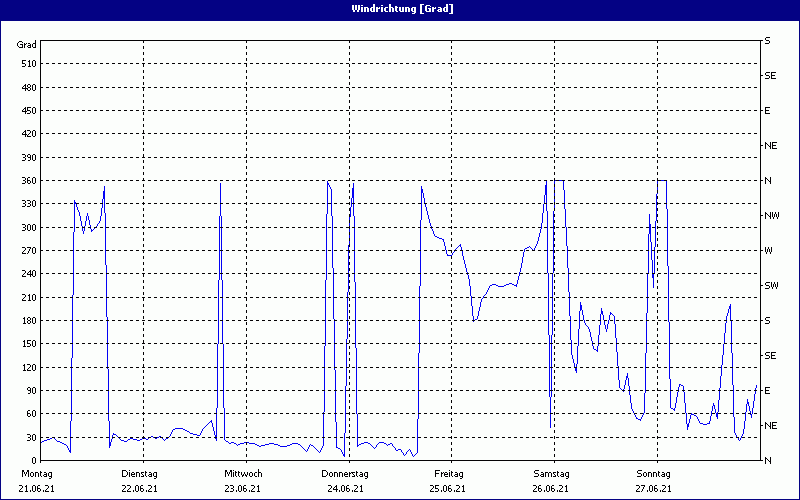Click the 510 value on the left axis
800x500 pixels.
(x=28, y=64)
